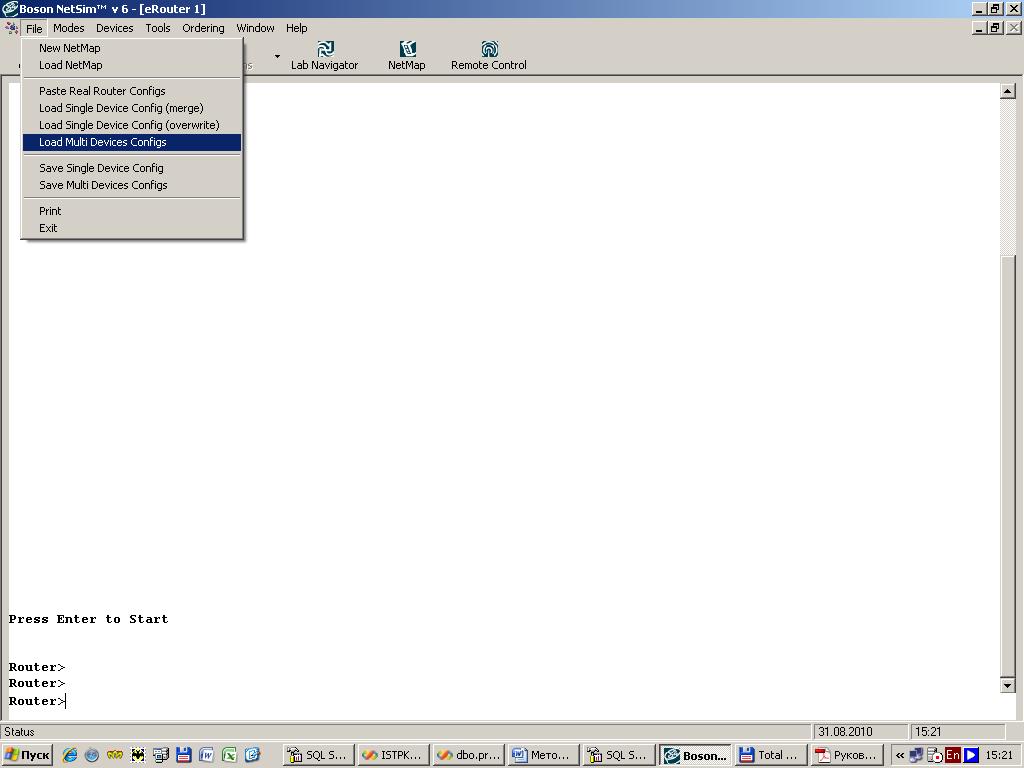The image size is (1024, 768).
Task: Open the Help menu
Action: 296,28
